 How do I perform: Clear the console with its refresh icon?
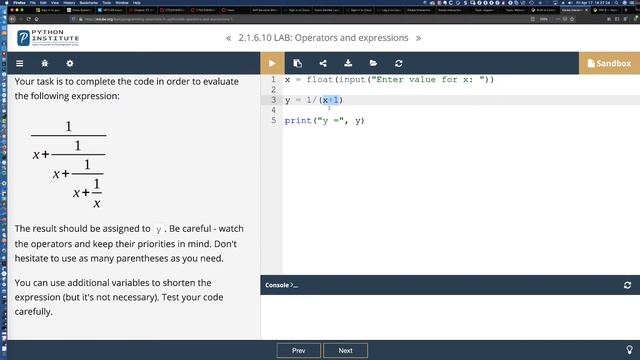pyautogui.click(x=627, y=285)
